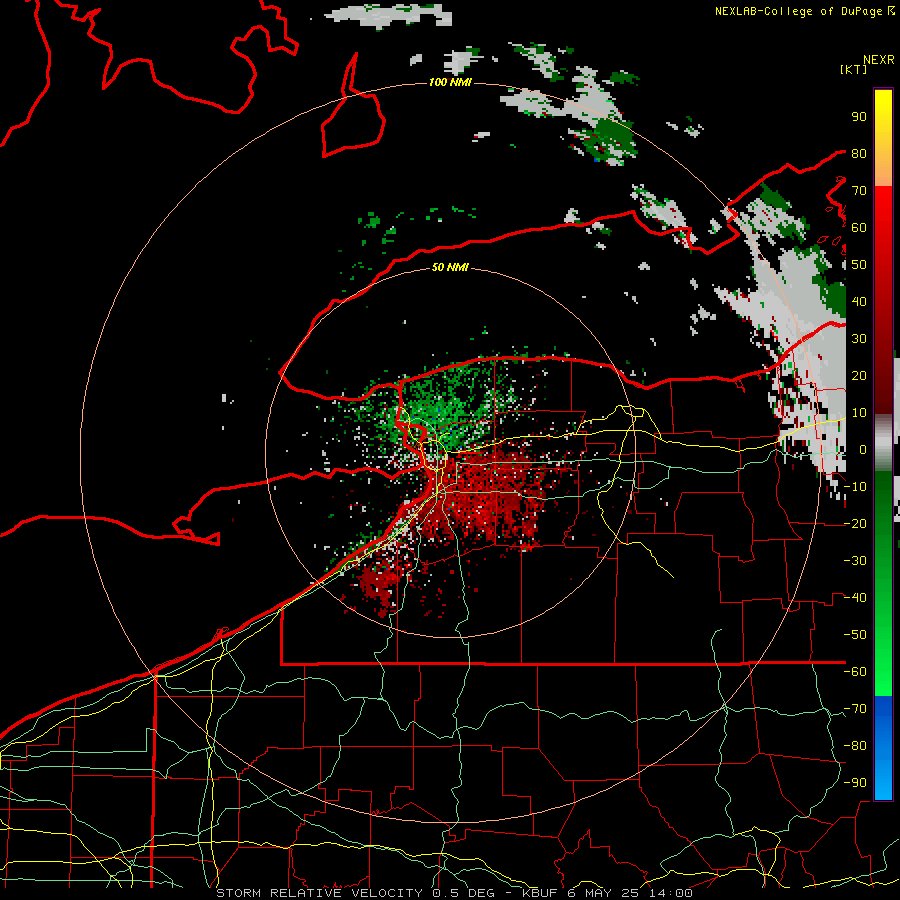Screen dimensions: 900x900
Task: Click the "10" value on the velocity scale
Action: click(859, 413)
